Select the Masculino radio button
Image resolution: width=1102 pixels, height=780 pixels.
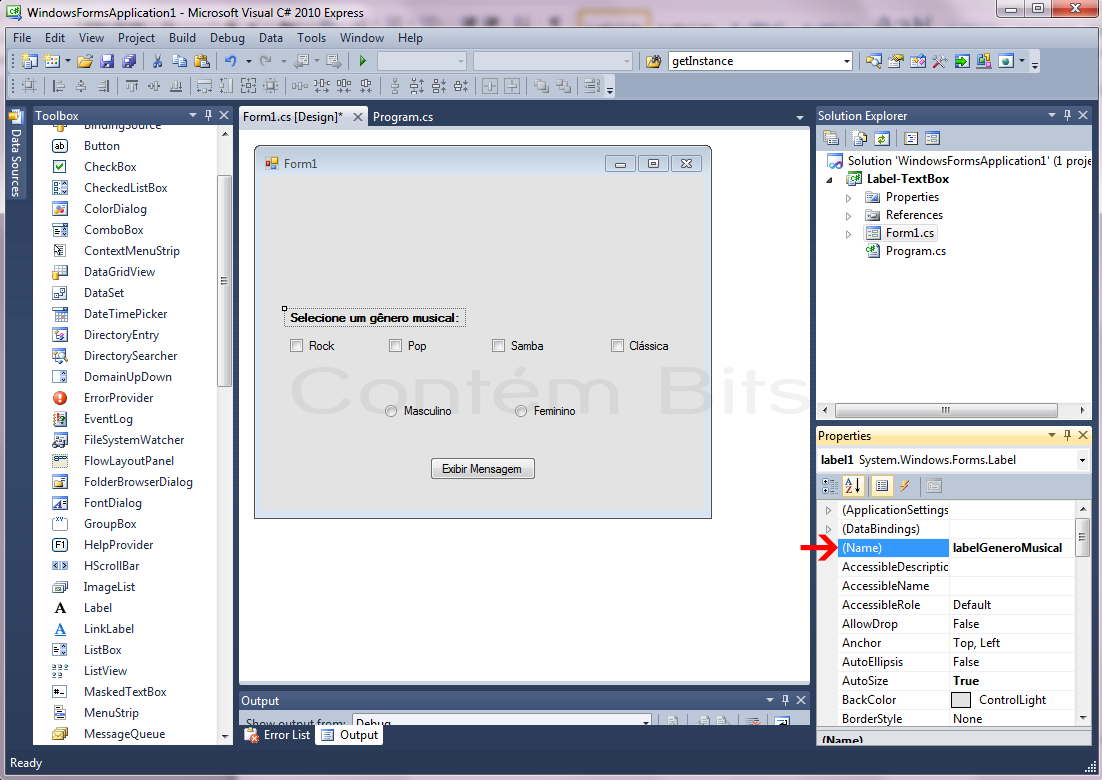point(391,411)
